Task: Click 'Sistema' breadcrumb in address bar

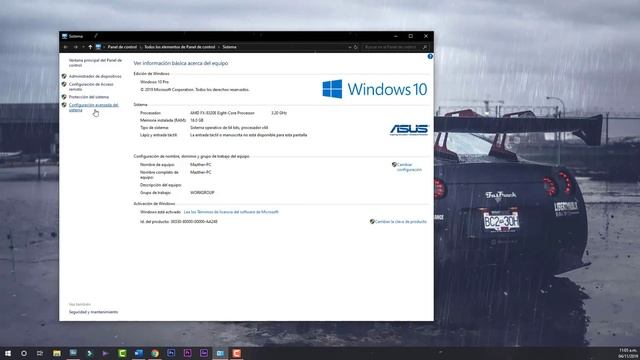Action: tap(229, 47)
